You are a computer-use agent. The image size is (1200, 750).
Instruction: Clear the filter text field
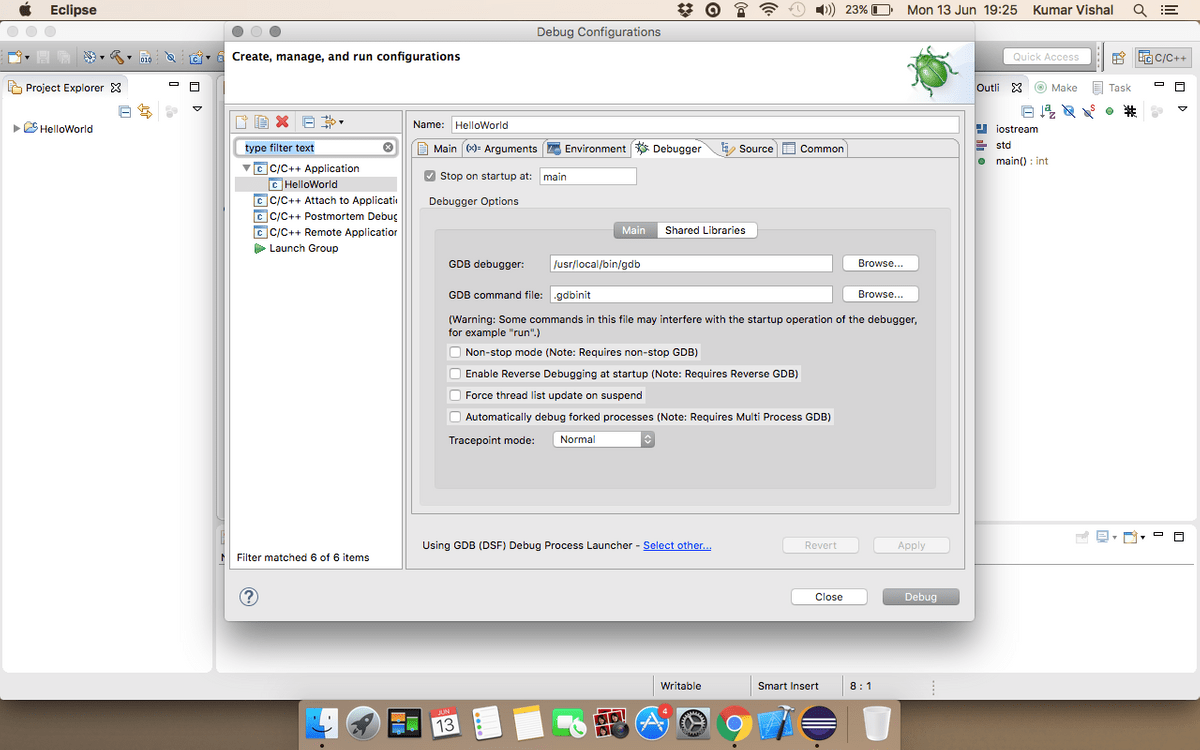point(388,147)
